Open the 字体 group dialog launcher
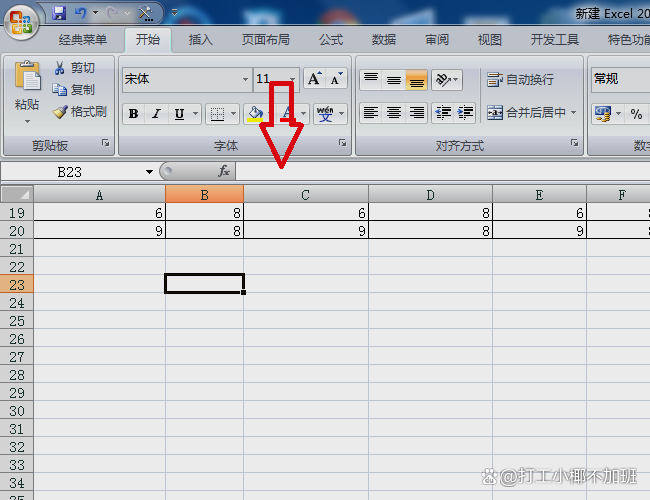650x500 pixels. pyautogui.click(x=342, y=143)
